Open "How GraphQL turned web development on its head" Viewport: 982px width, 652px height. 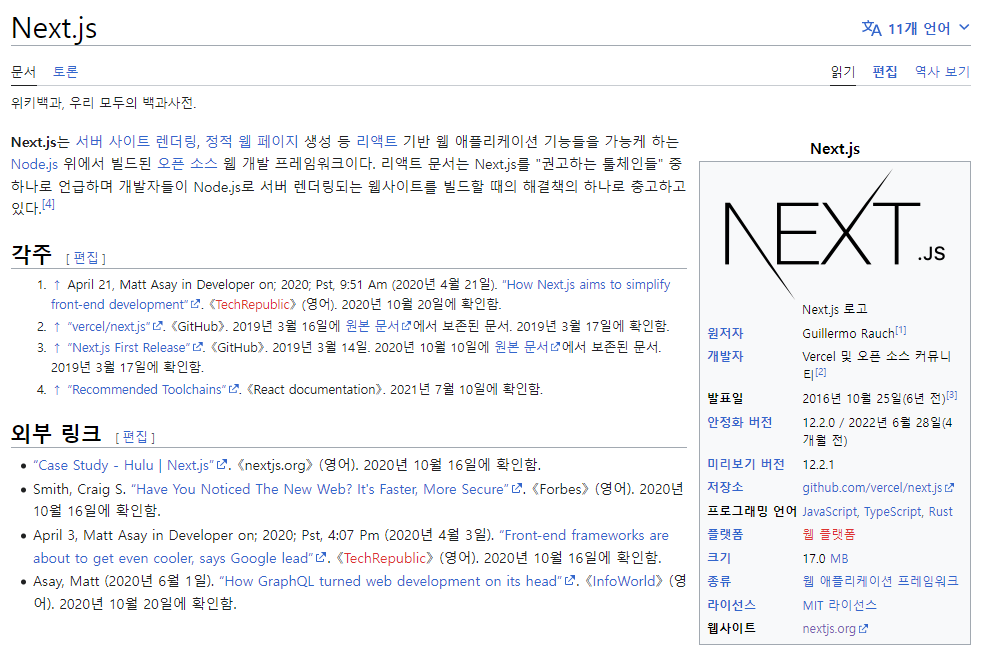tap(398, 581)
